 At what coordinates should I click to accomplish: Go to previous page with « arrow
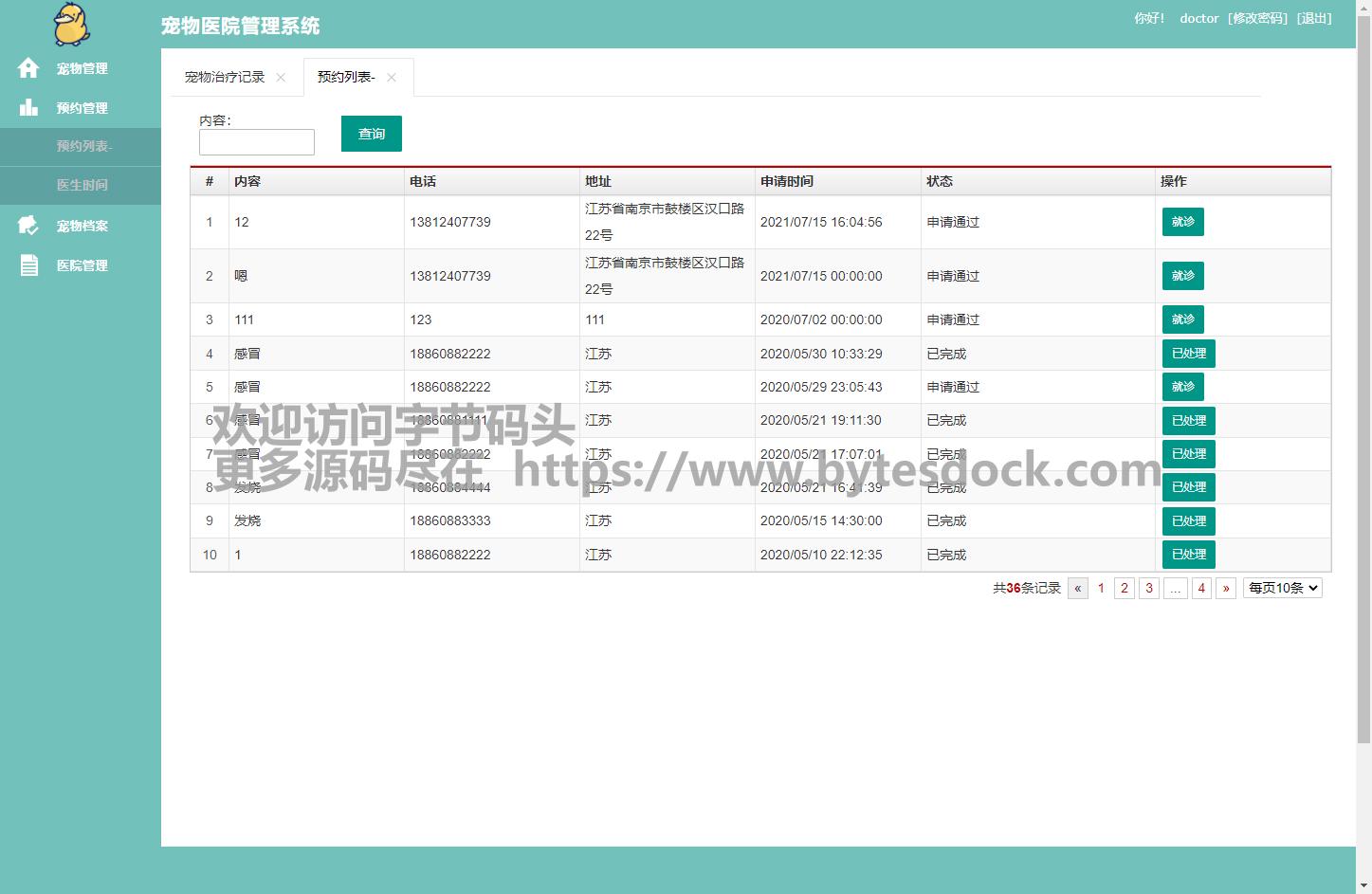click(x=1077, y=589)
